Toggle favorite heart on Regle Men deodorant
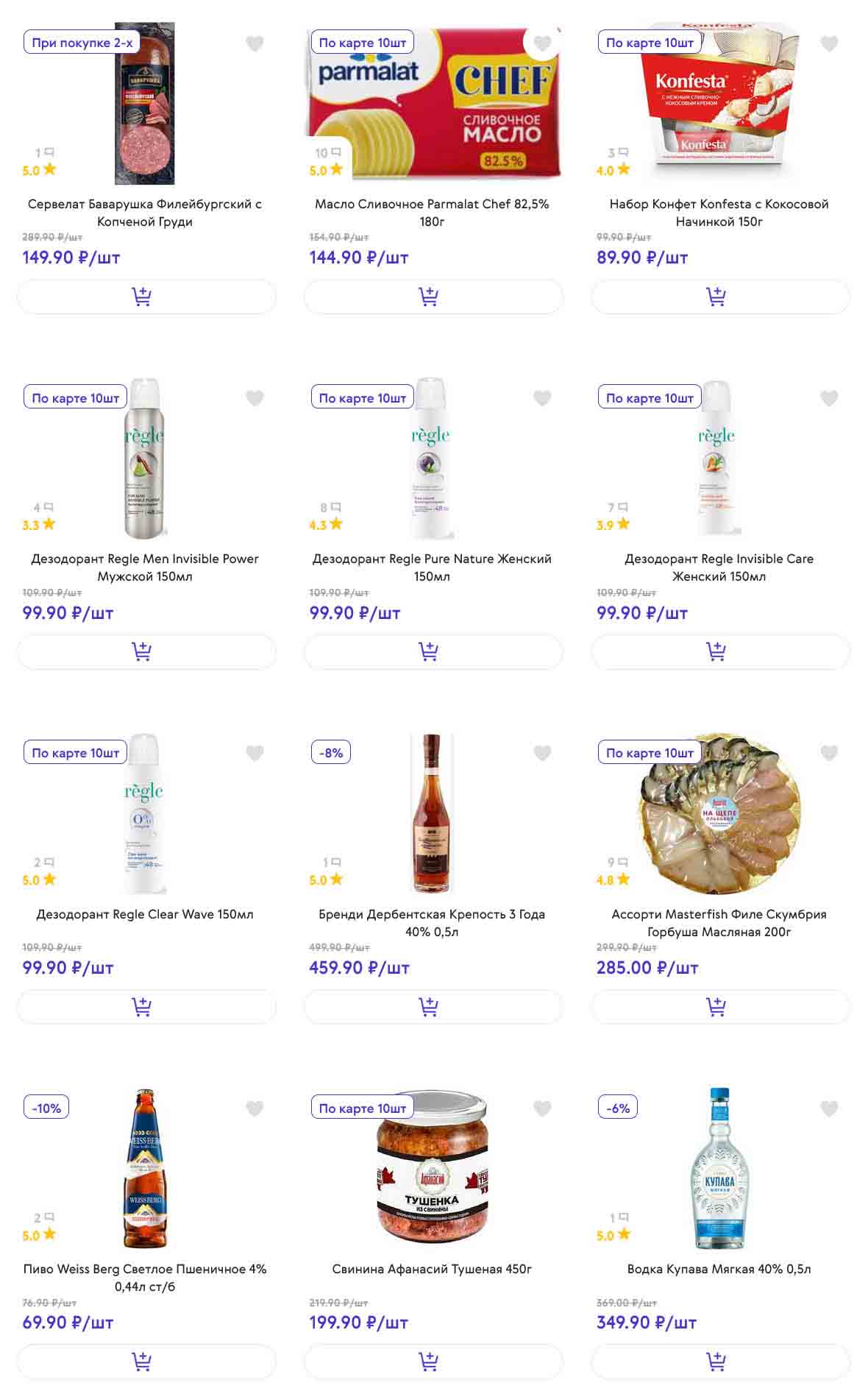This screenshot has height=1394, width=868. point(255,399)
